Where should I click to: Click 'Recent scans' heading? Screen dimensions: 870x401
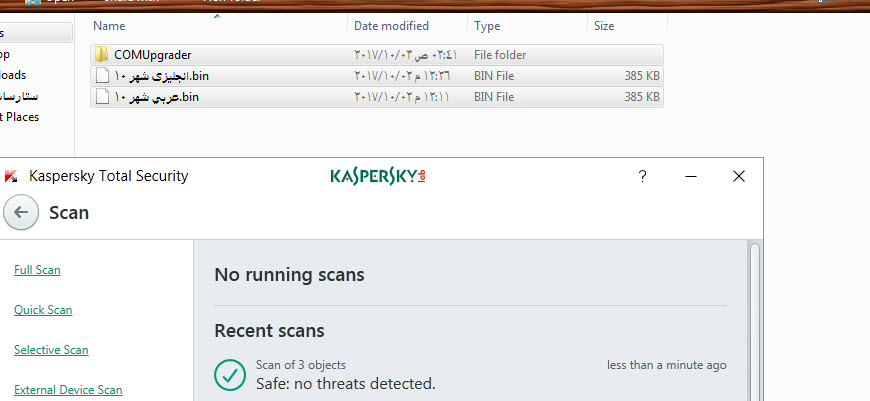point(269,331)
